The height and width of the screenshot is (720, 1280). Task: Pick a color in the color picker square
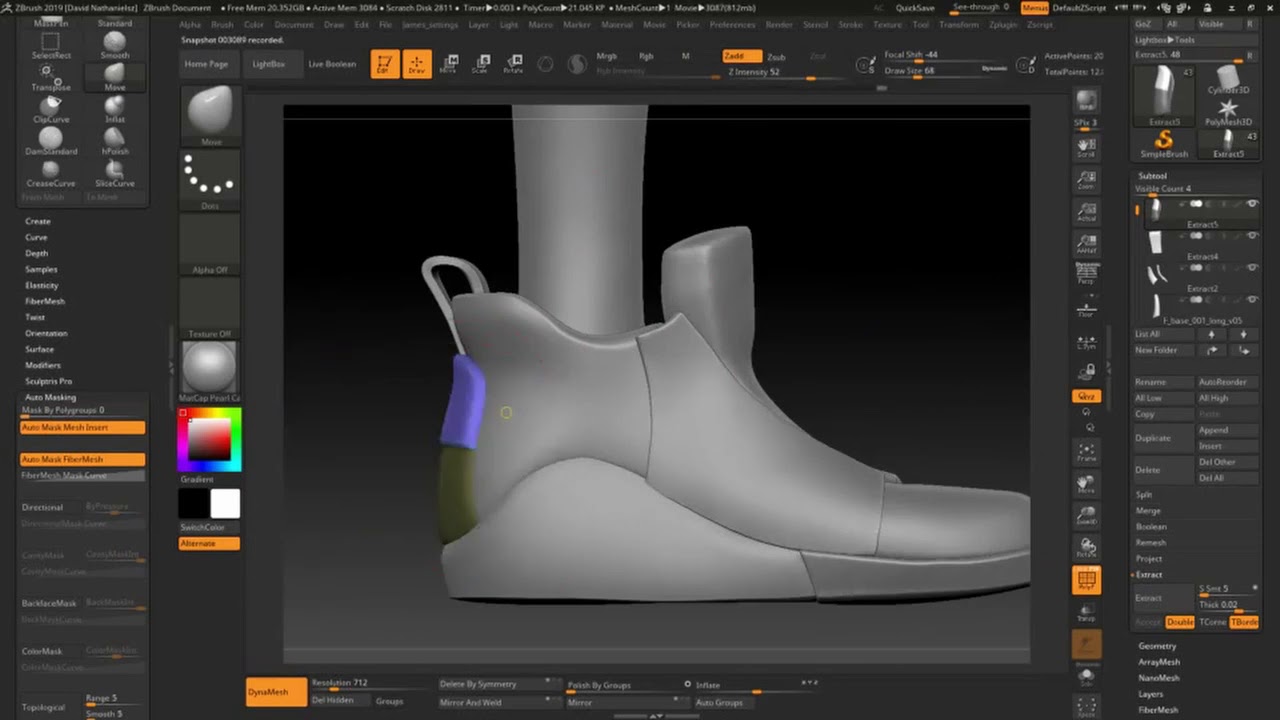tap(210, 440)
